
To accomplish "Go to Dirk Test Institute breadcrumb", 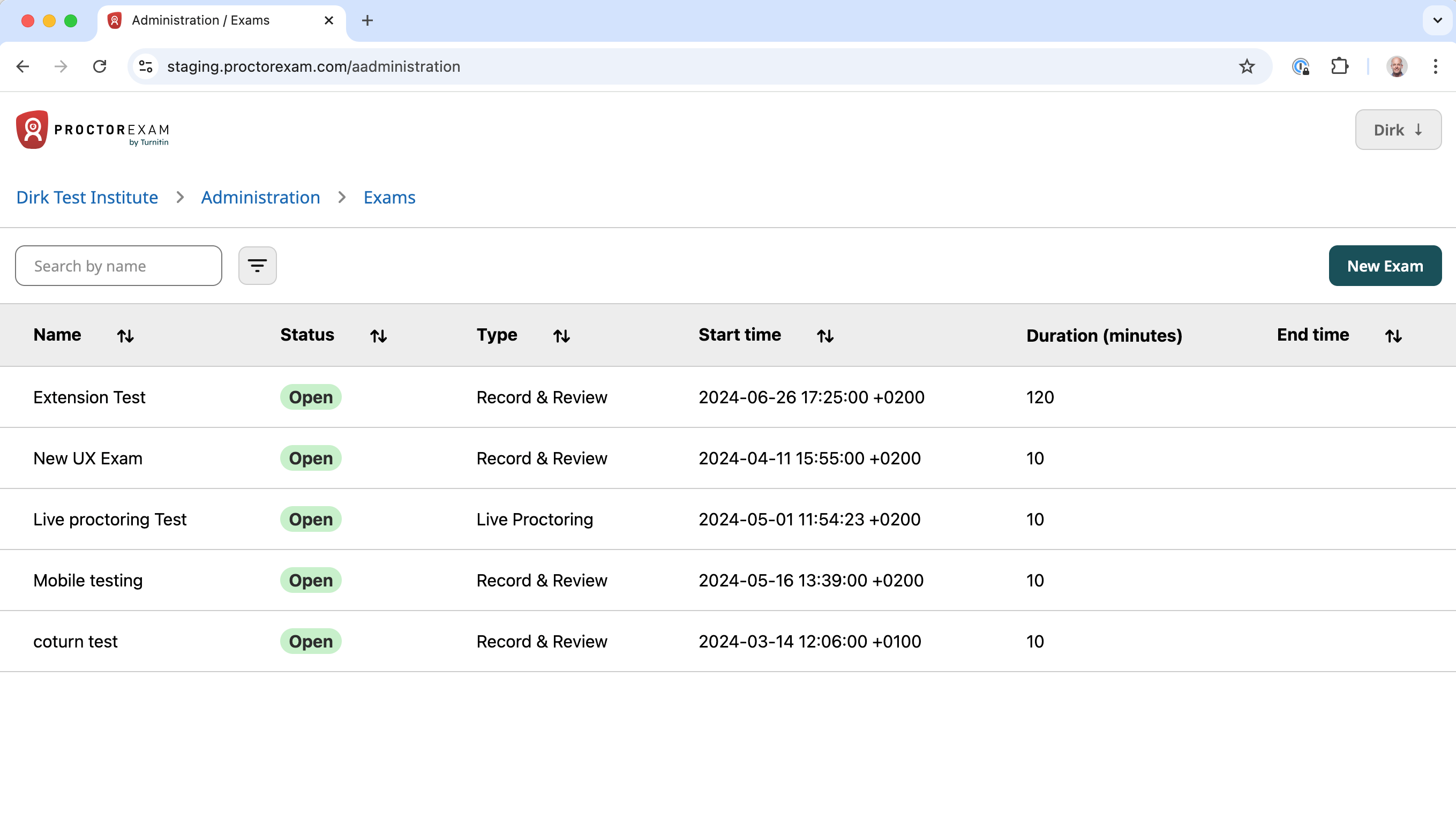I will point(87,198).
